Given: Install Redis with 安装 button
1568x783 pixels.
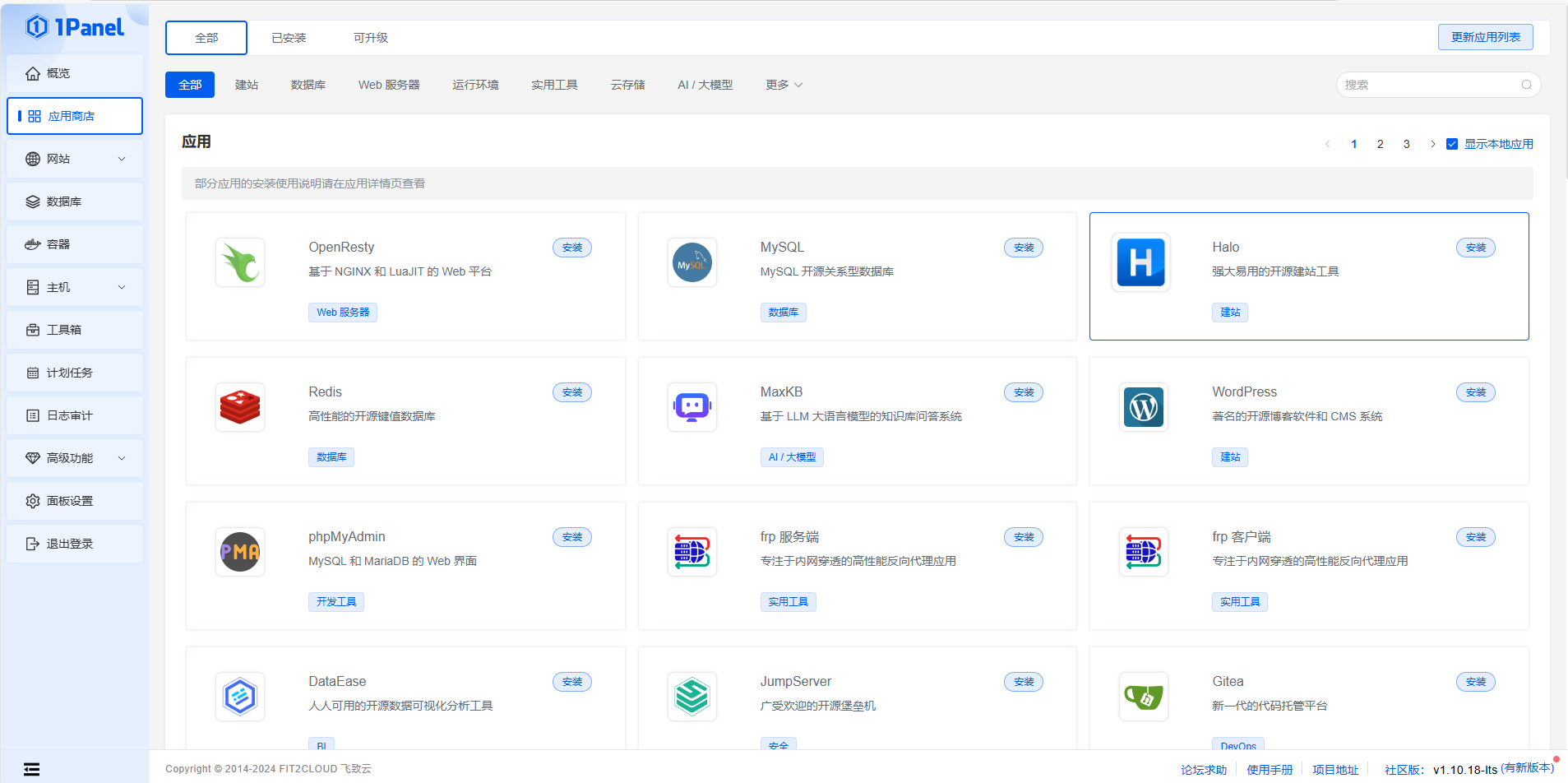Looking at the screenshot, I should 572,392.
